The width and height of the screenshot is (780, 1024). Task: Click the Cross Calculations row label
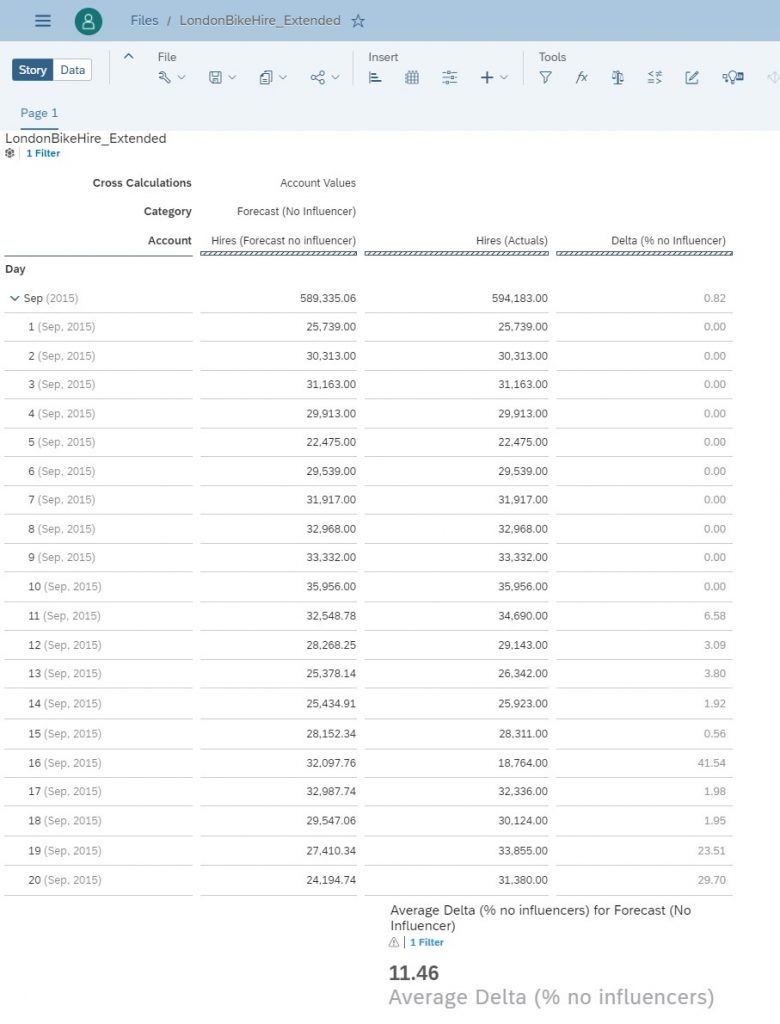142,183
